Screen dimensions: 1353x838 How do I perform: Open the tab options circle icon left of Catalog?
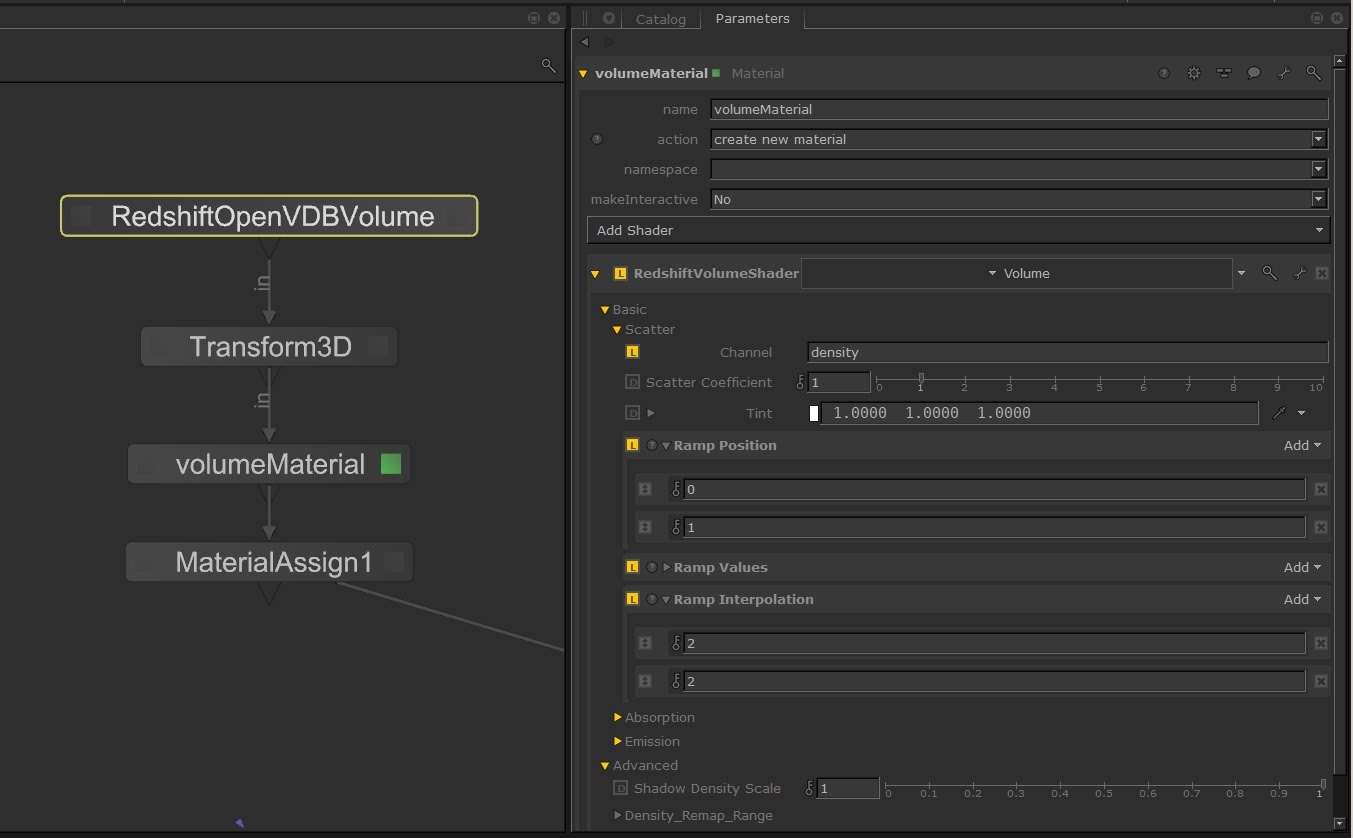[x=608, y=18]
